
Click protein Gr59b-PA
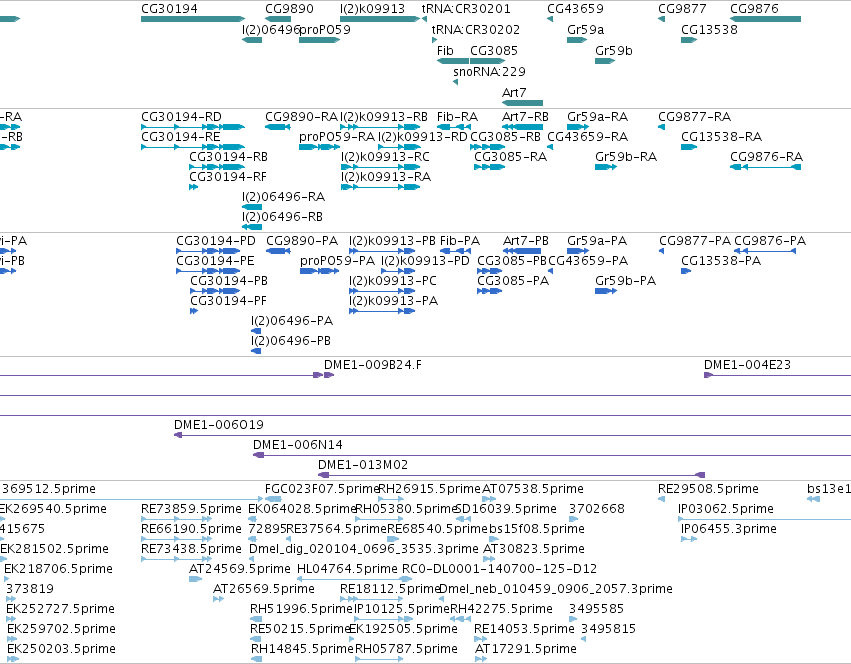click(x=606, y=291)
